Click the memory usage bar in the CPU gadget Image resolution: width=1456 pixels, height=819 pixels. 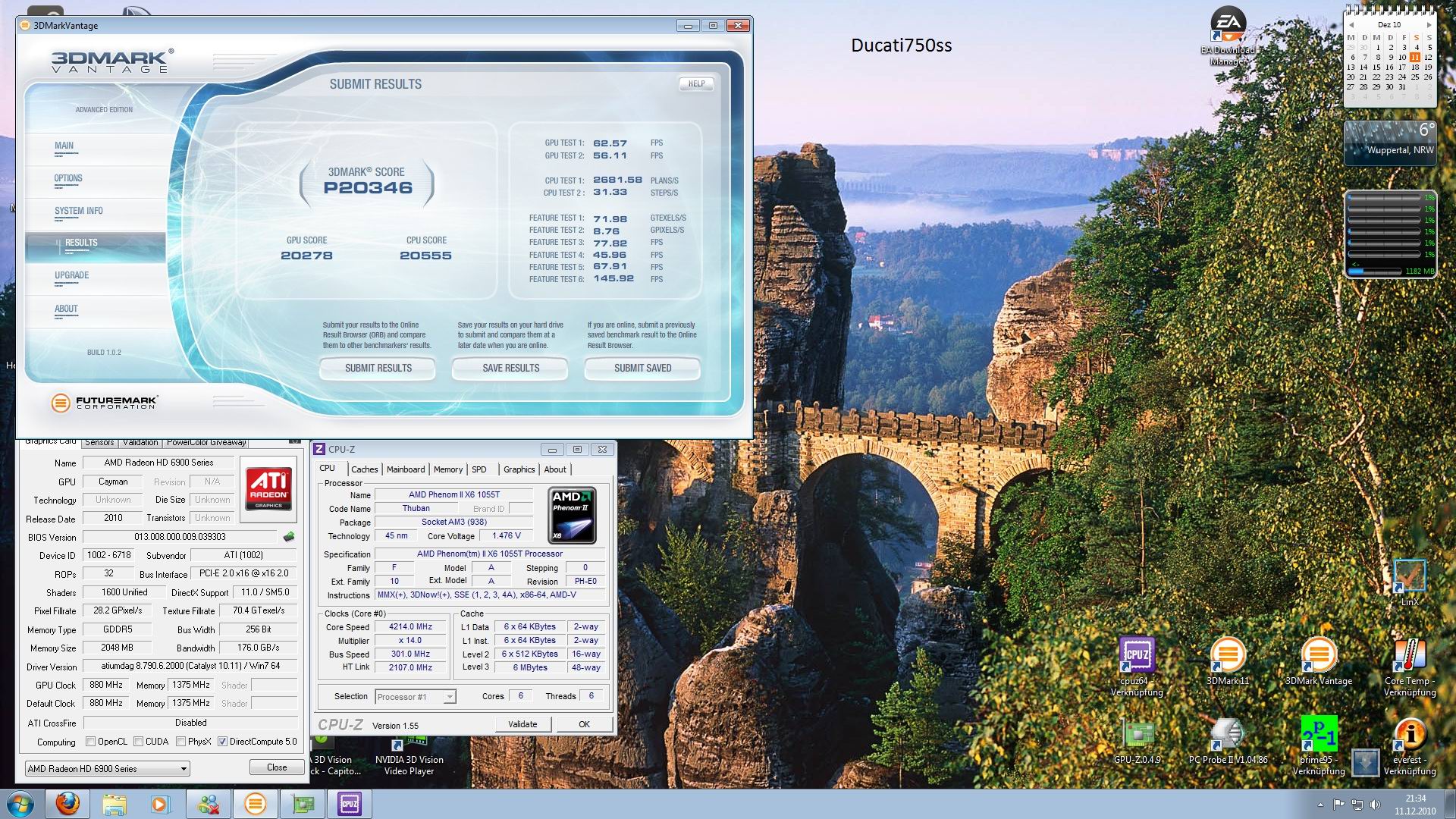click(x=1375, y=271)
